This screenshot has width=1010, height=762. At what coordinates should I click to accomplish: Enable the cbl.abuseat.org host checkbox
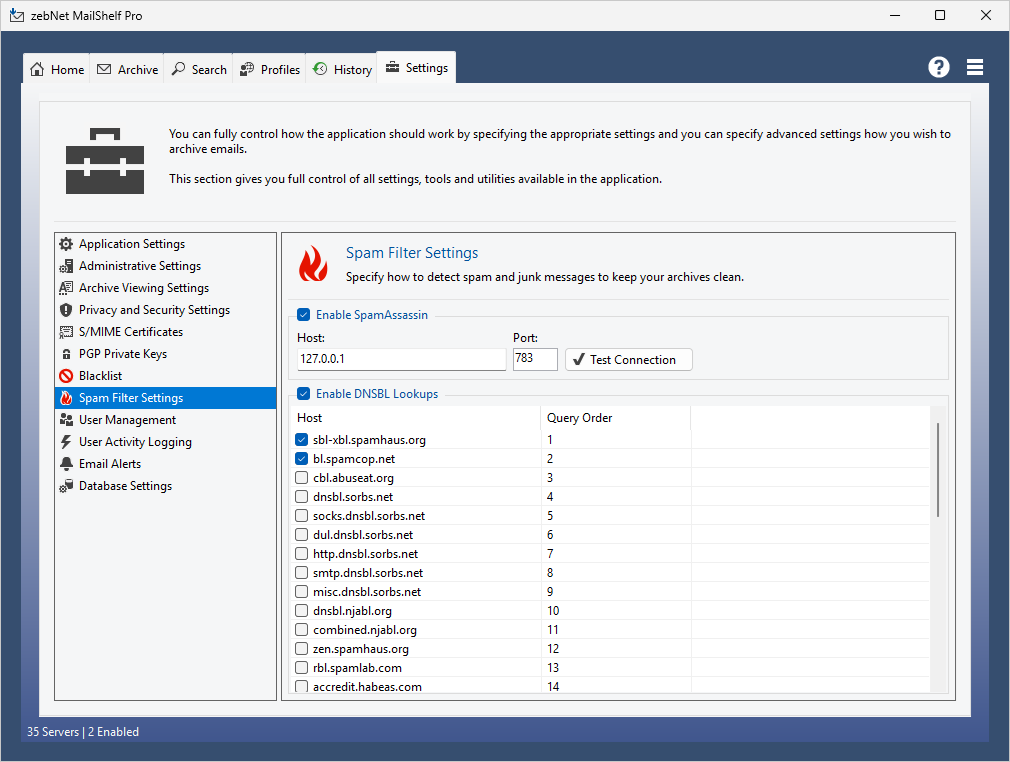pos(302,478)
